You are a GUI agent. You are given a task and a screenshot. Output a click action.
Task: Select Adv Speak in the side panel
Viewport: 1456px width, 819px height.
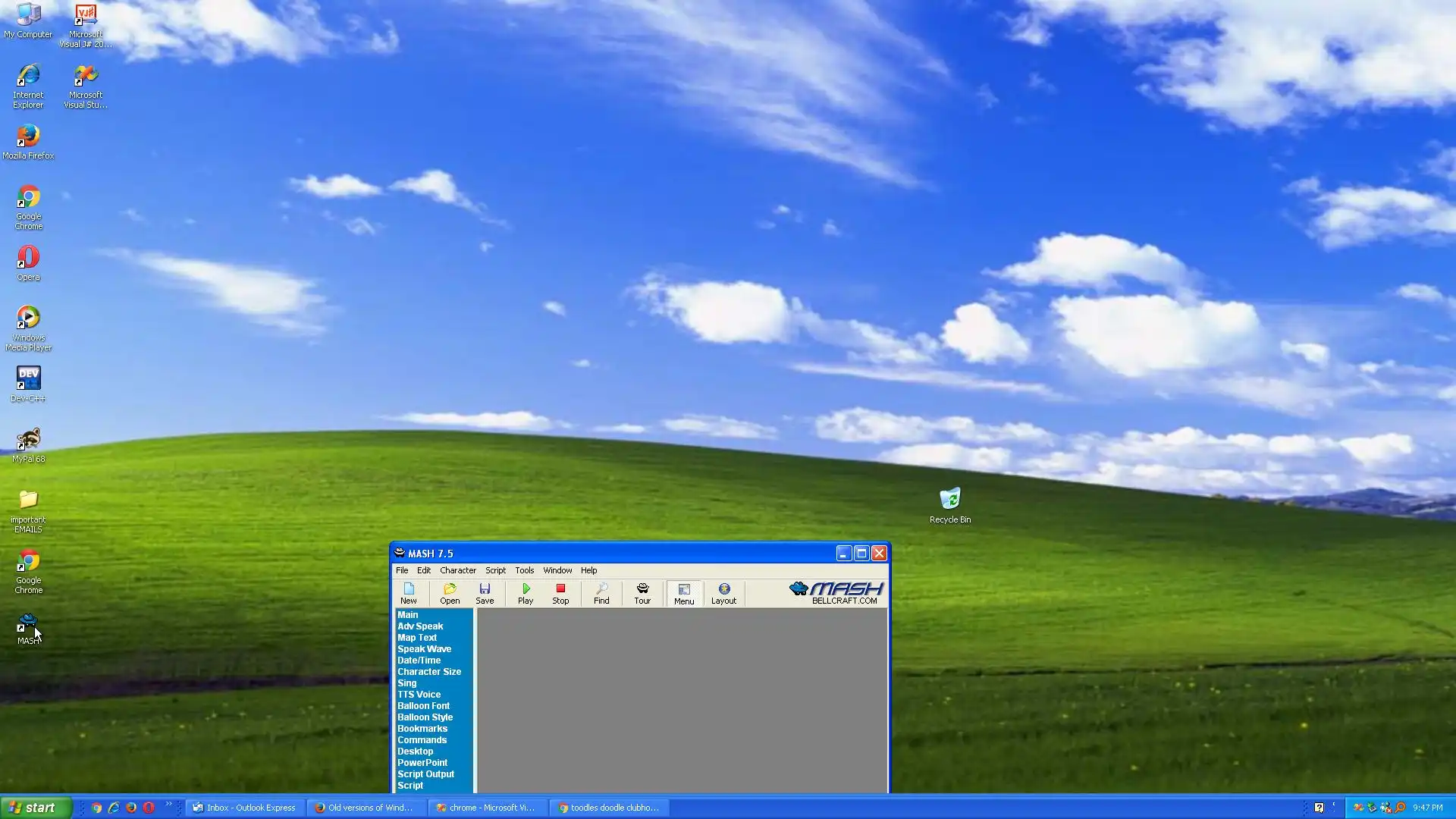pyautogui.click(x=420, y=626)
